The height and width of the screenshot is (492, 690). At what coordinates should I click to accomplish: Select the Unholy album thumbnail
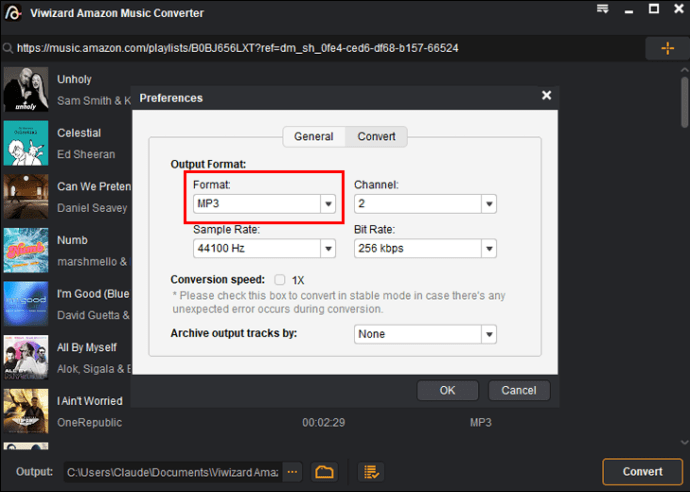click(x=26, y=89)
